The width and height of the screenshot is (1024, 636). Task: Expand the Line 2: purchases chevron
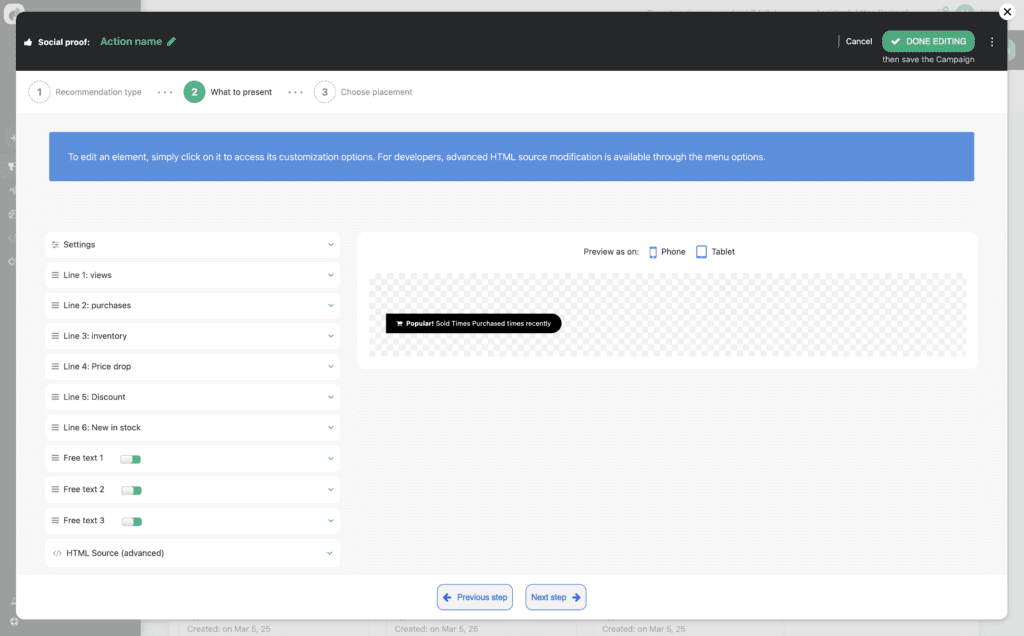(331, 306)
